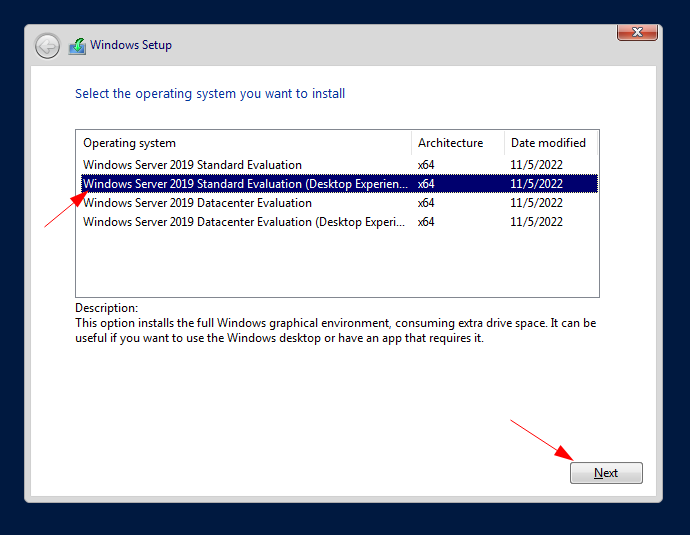This screenshot has width=690, height=535.
Task: Click date in Datacenter Desktop Experience row
Action: pyautogui.click(x=536, y=222)
